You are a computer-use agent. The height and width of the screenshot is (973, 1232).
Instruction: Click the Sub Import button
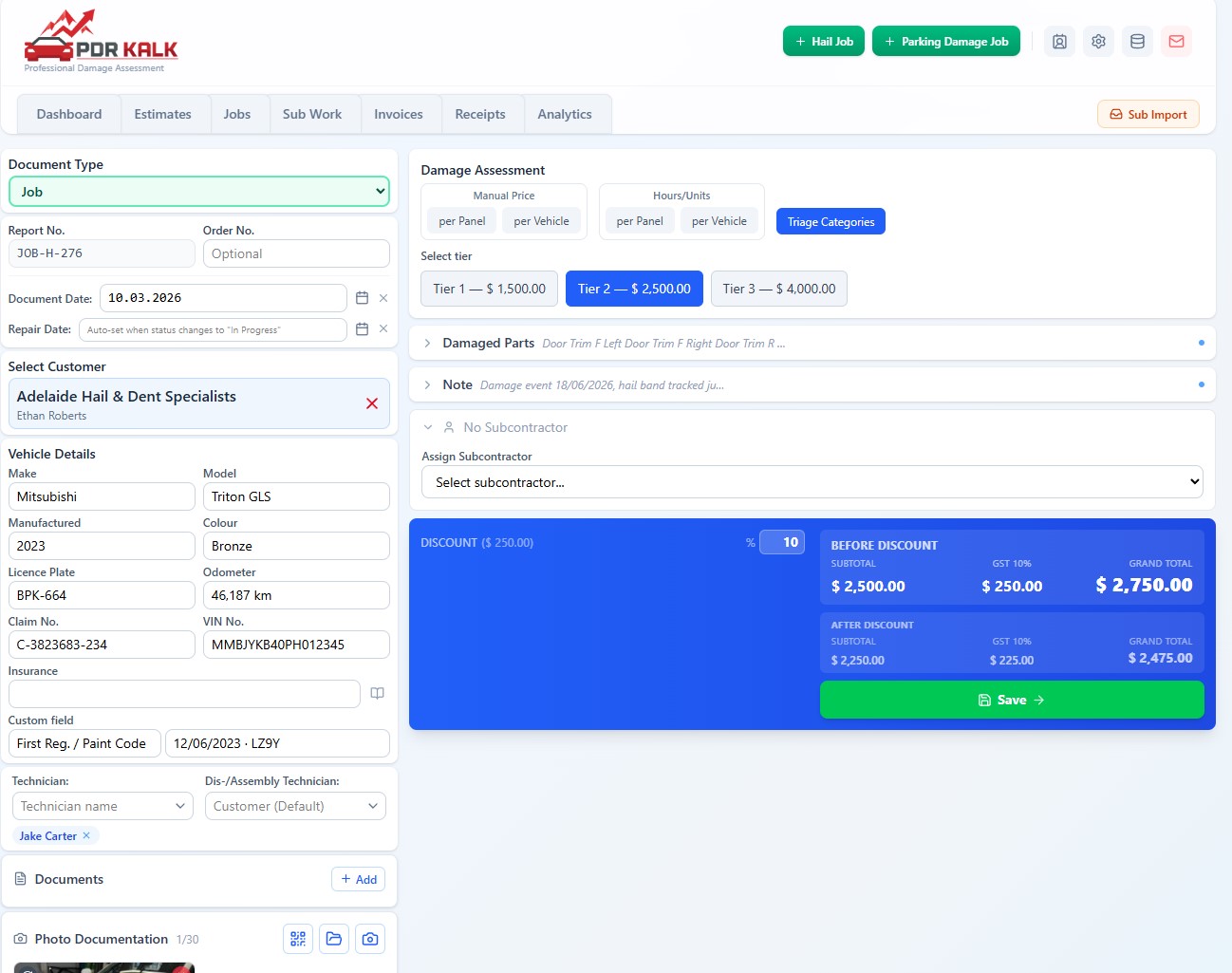tap(1148, 114)
